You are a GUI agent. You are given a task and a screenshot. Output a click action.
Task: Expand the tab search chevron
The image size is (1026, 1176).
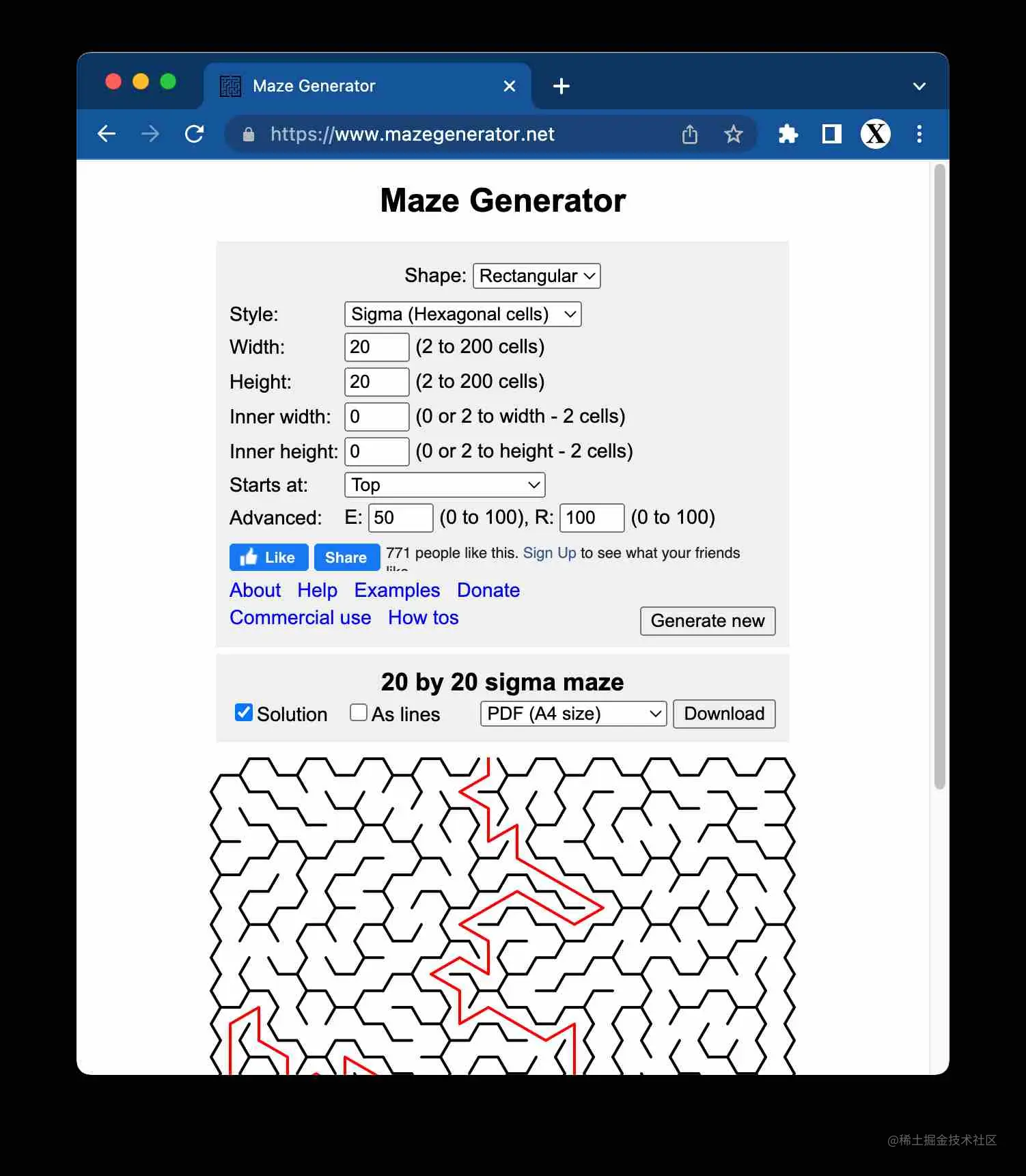(919, 87)
